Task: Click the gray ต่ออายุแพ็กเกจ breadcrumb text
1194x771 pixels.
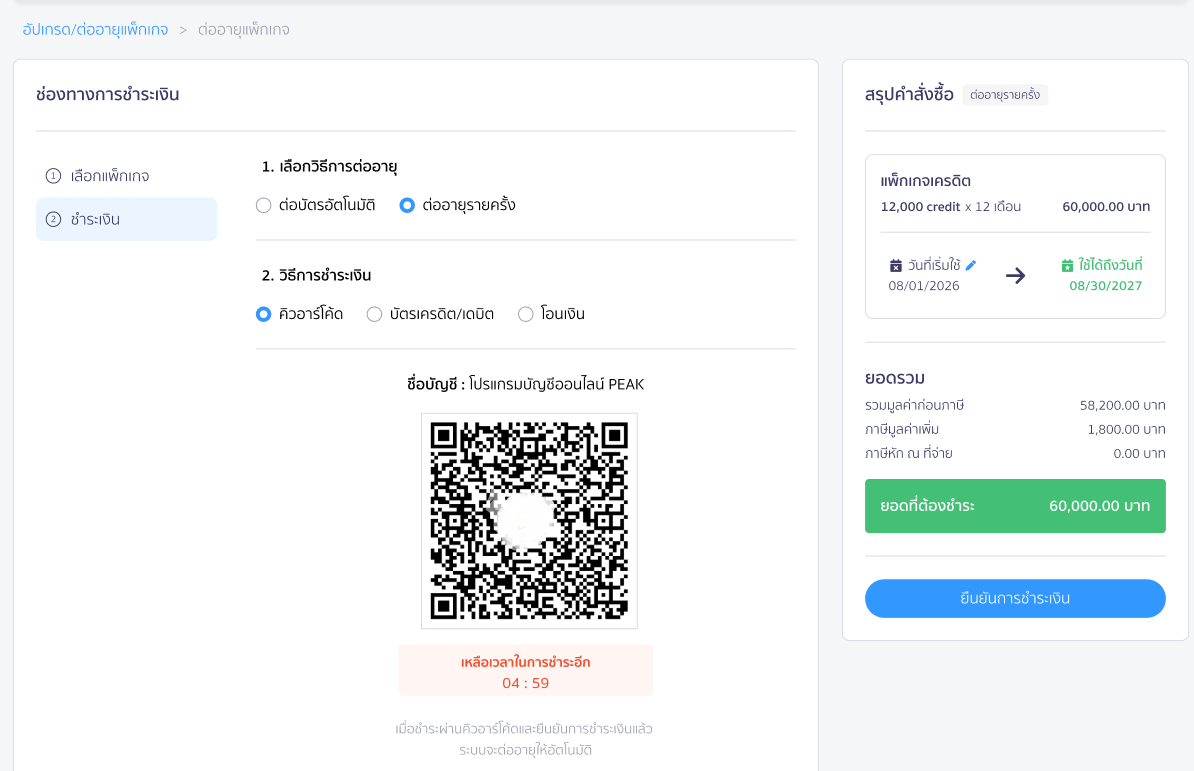Action: tap(244, 30)
